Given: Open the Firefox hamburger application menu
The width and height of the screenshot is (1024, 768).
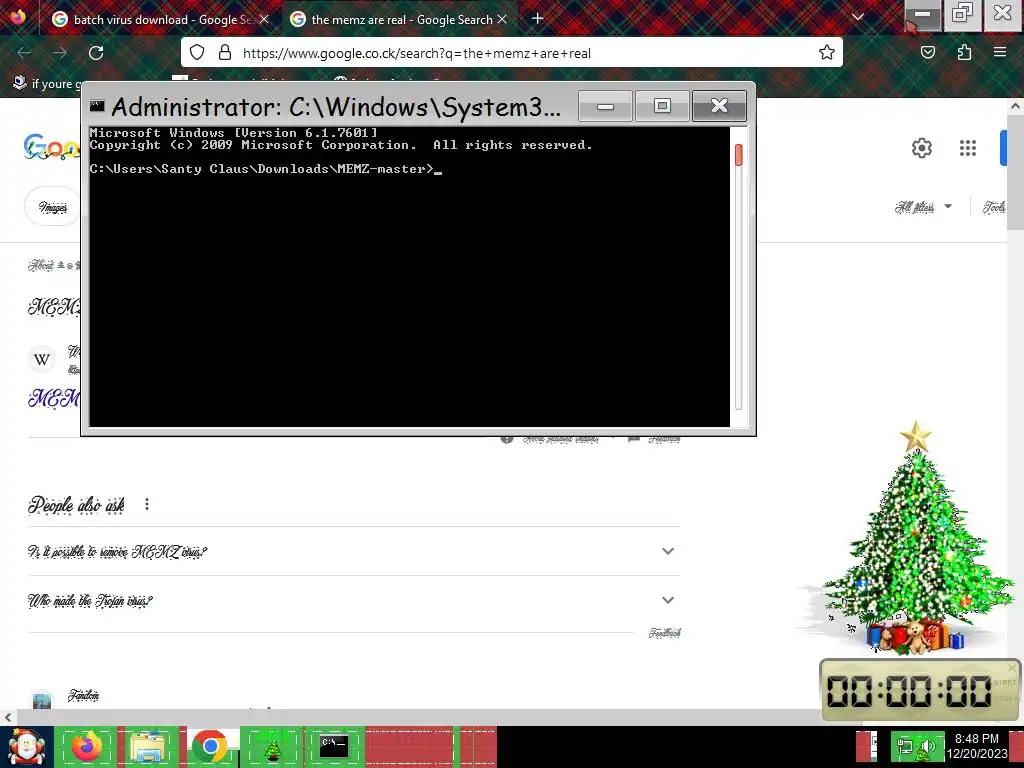Looking at the screenshot, I should [x=1000, y=52].
